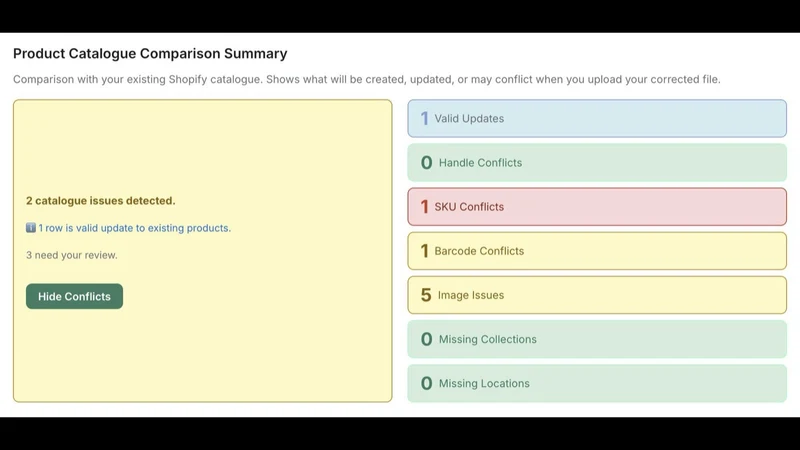800x450 pixels.
Task: Click the '3 need your review.' text
Action: [x=71, y=255]
